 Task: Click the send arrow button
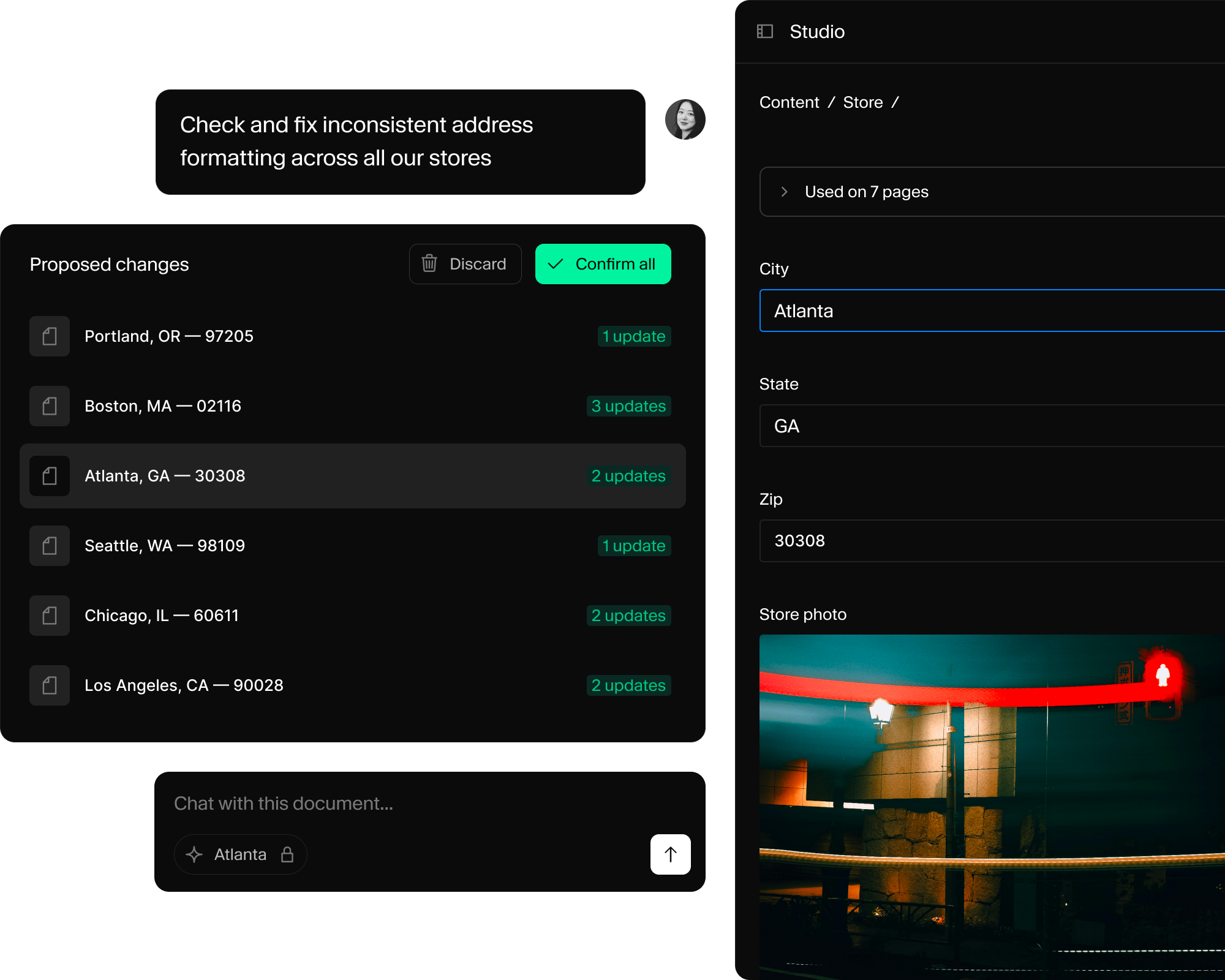click(x=670, y=854)
